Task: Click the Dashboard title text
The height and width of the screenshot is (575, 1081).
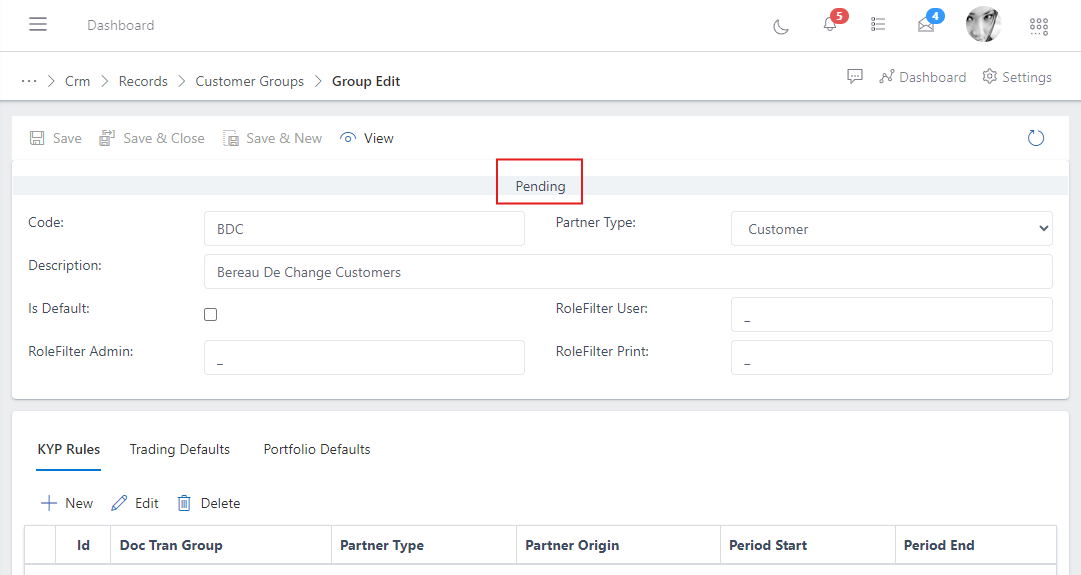Action: click(121, 25)
